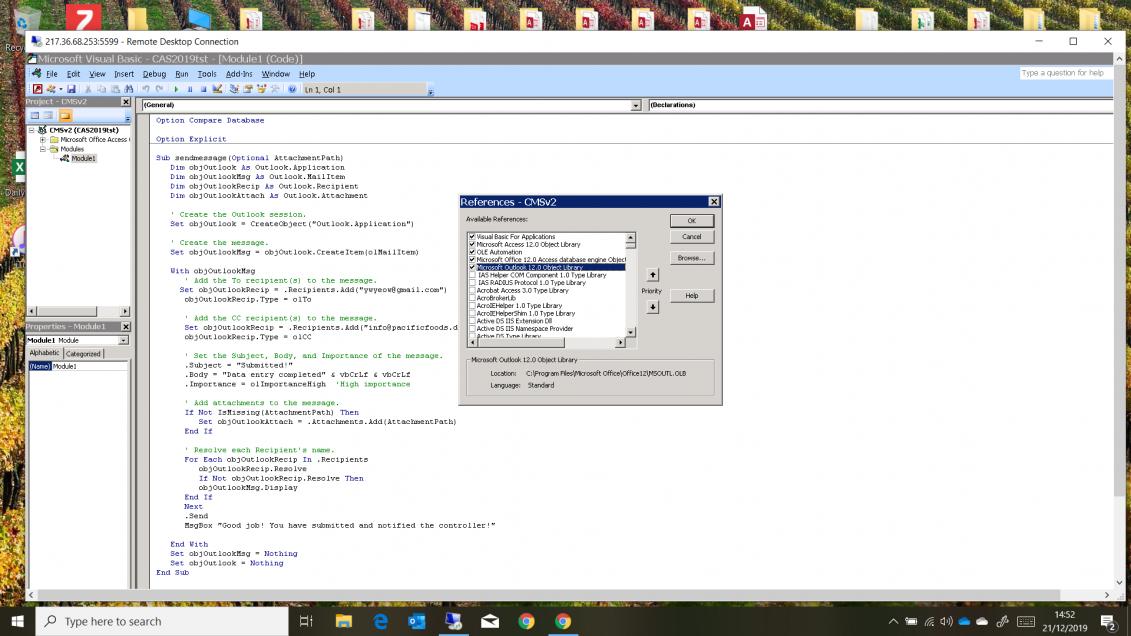This screenshot has width=1131, height=636.
Task: Open the Mail app from the taskbar
Action: point(490,621)
